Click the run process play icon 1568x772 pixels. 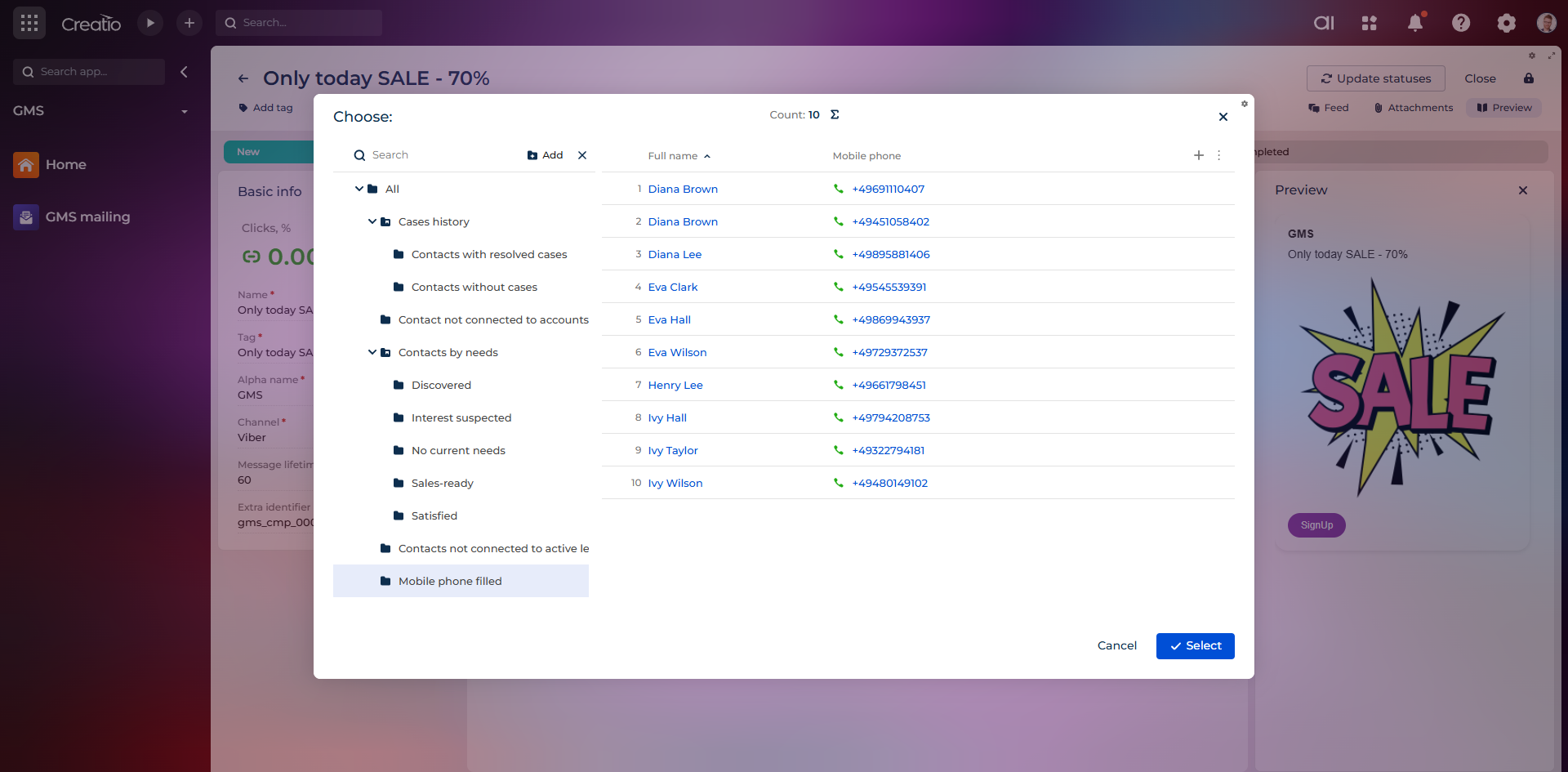tap(150, 23)
